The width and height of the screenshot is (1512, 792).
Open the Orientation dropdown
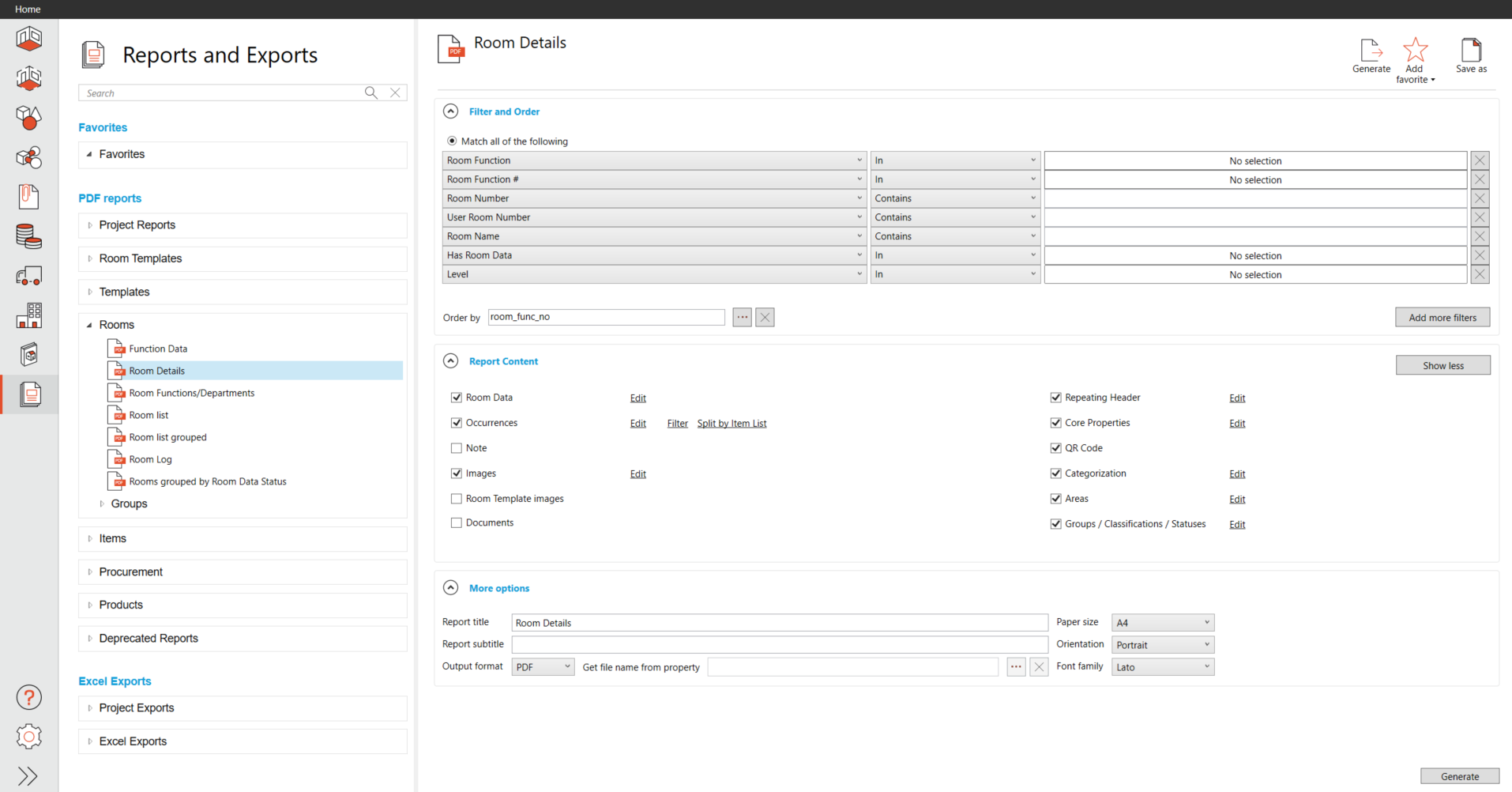click(x=1162, y=645)
